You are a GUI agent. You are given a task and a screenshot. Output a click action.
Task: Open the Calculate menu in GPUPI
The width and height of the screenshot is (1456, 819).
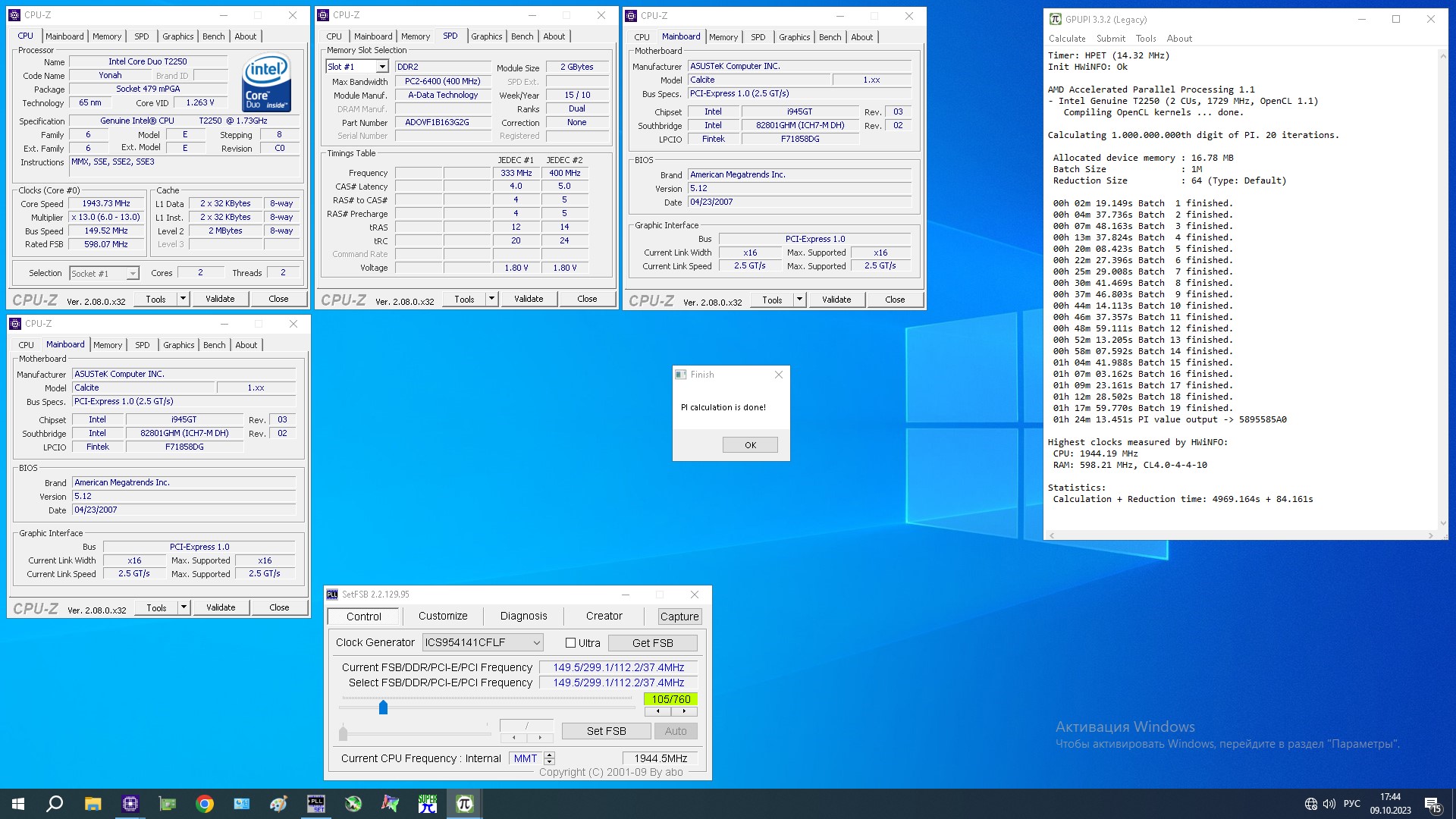coord(1067,39)
